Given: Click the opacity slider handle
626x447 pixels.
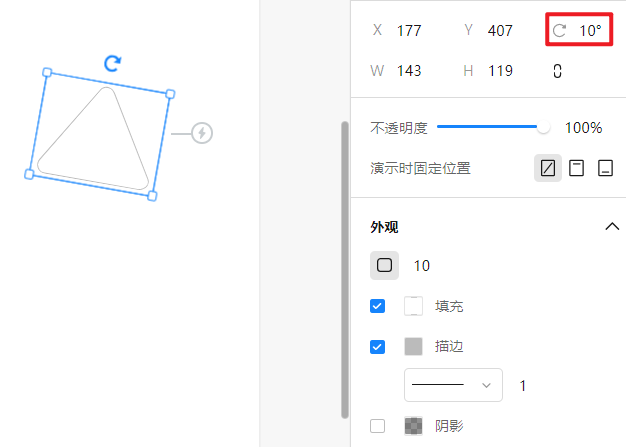Looking at the screenshot, I should (x=544, y=127).
